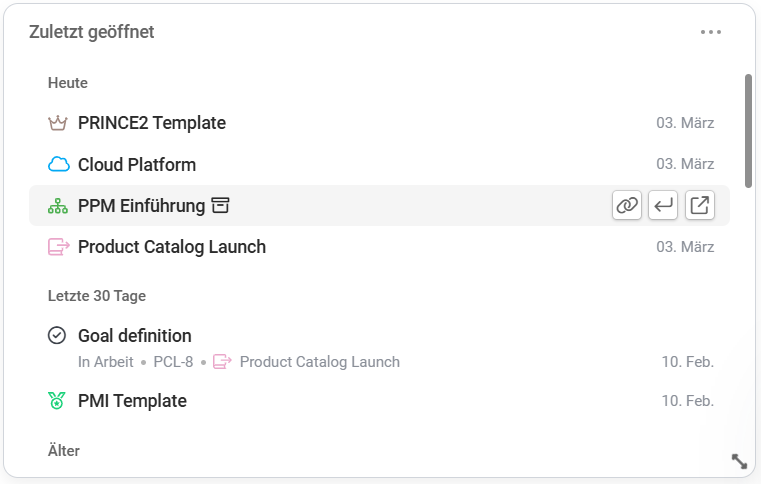Open the three-dots widget options menu
The width and height of the screenshot is (761, 484).
[711, 32]
